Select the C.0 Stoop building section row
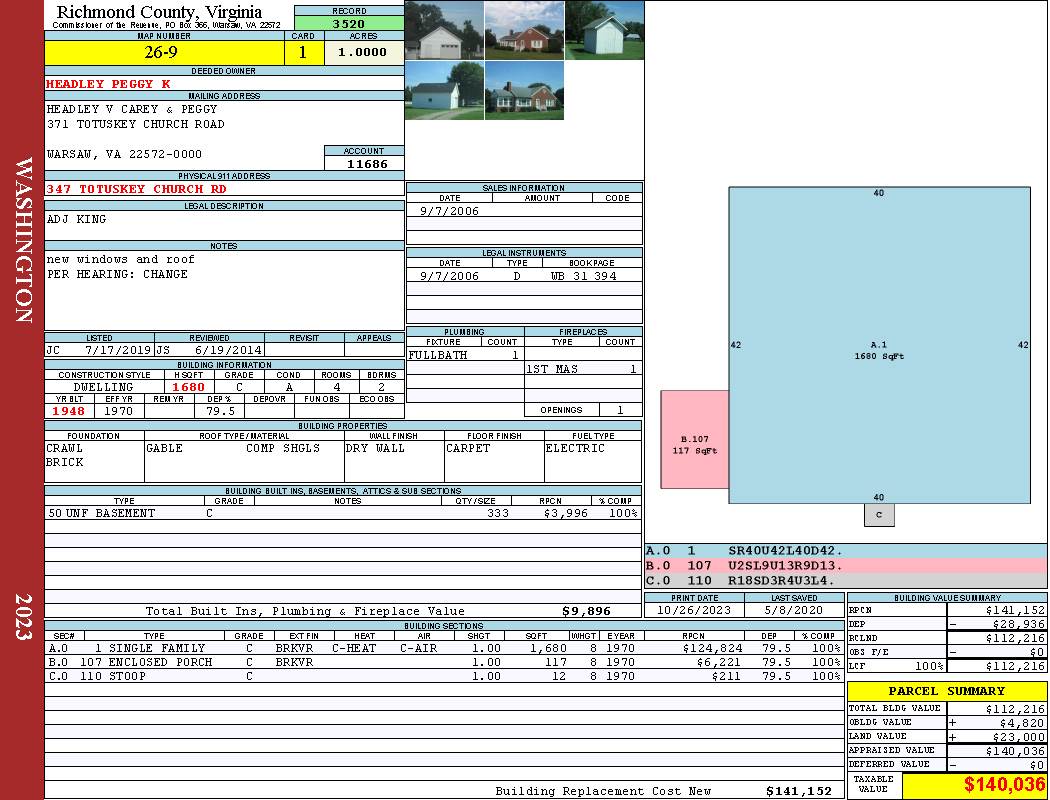The image size is (1050, 800). point(444,676)
